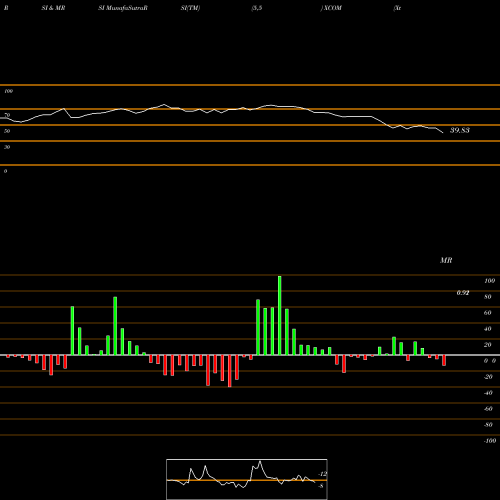Screen dimensions: 500x500
Task: Click the RSI value label 39.83
Action: 460,130
